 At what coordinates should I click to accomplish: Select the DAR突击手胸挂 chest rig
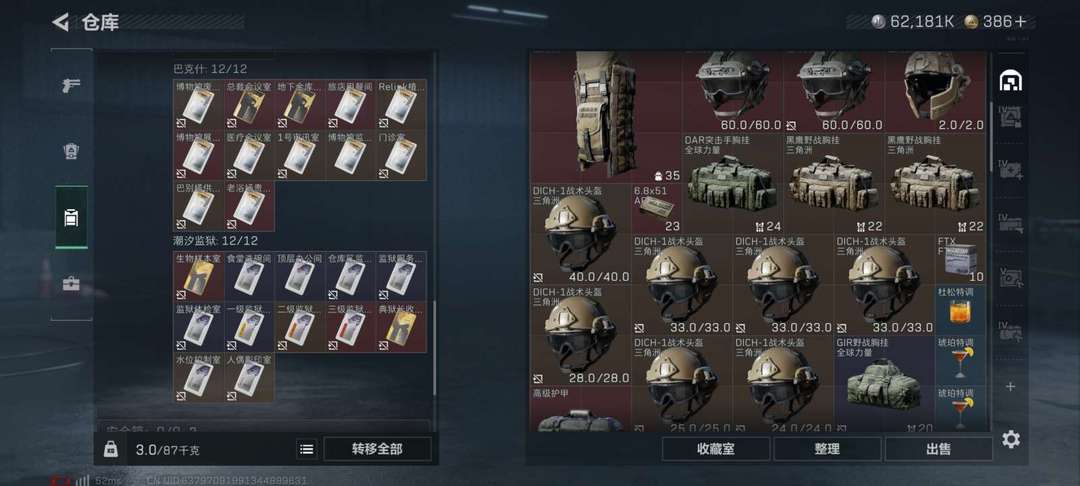(733, 184)
